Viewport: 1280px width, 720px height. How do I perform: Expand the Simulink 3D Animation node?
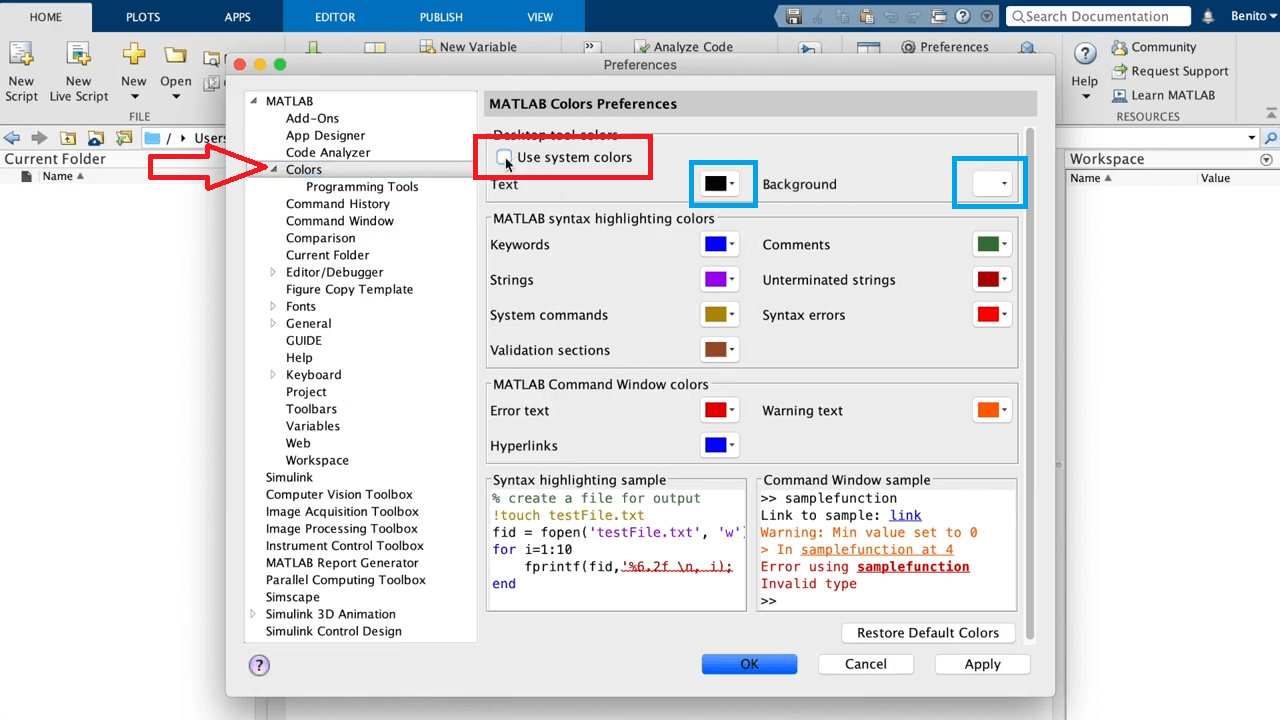coord(254,614)
